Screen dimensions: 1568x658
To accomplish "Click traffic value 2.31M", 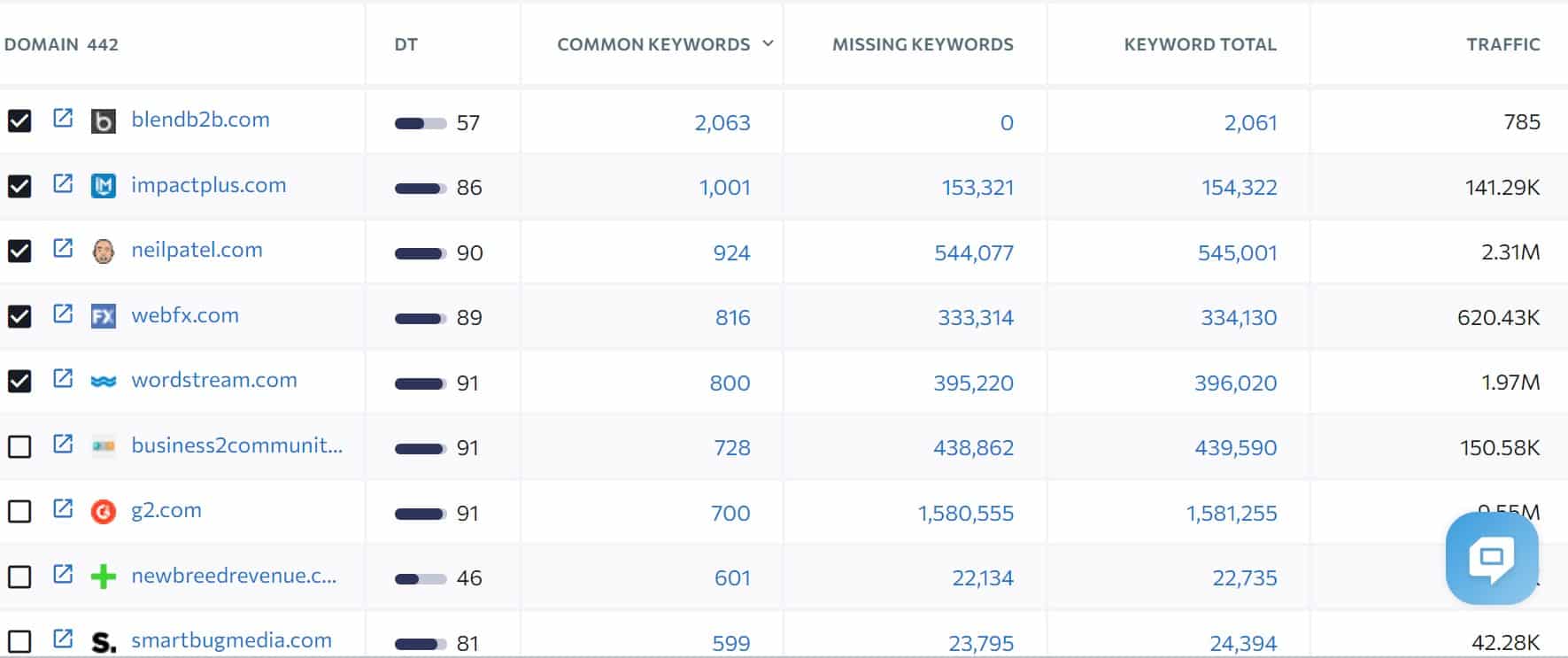I will [1510, 252].
